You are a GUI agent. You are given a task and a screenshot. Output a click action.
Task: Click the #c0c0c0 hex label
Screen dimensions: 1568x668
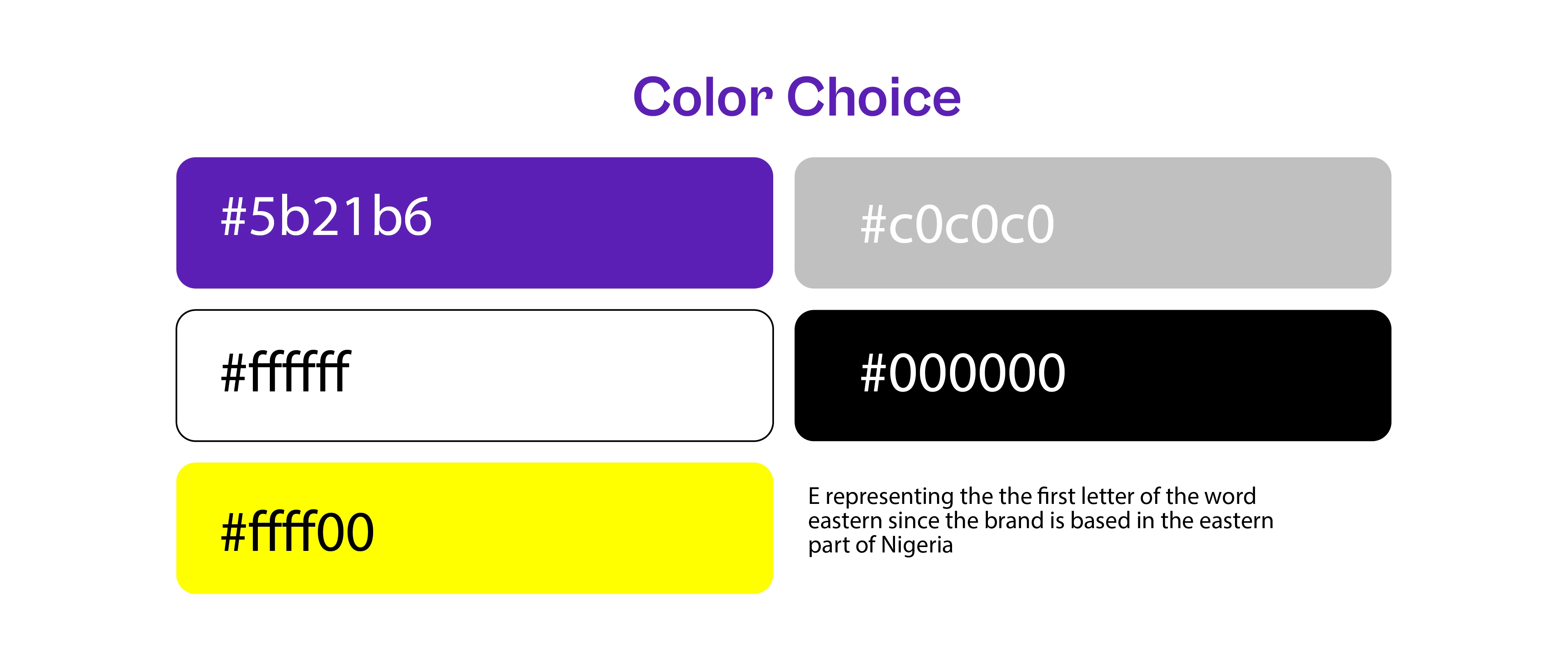click(x=957, y=224)
